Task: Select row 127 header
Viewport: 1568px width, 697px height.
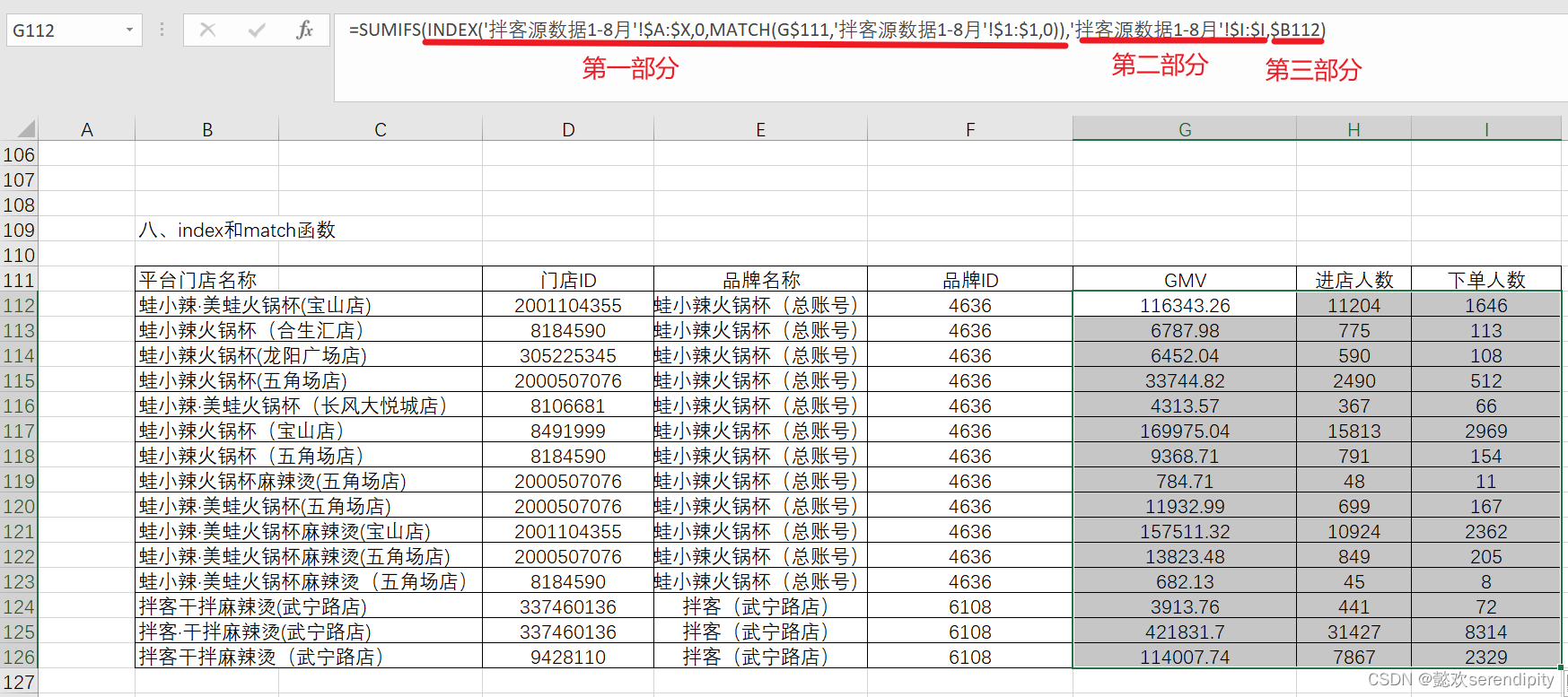Action: tap(19, 682)
